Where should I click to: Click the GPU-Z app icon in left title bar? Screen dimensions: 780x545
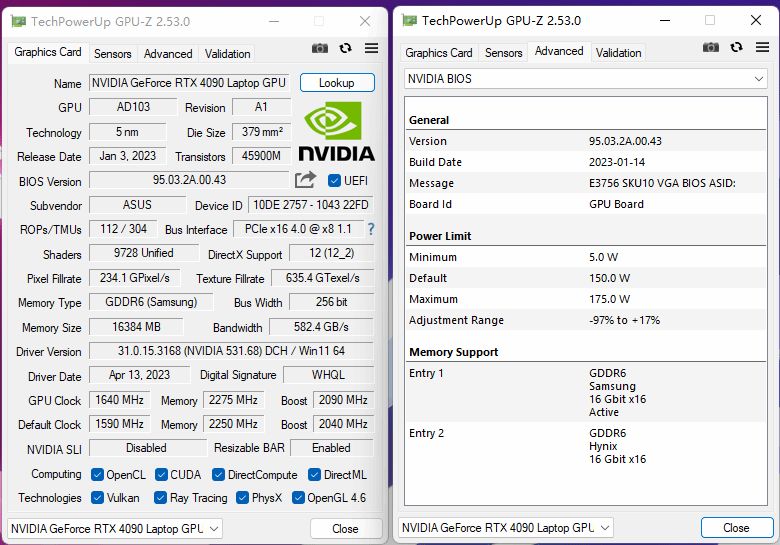tap(18, 21)
